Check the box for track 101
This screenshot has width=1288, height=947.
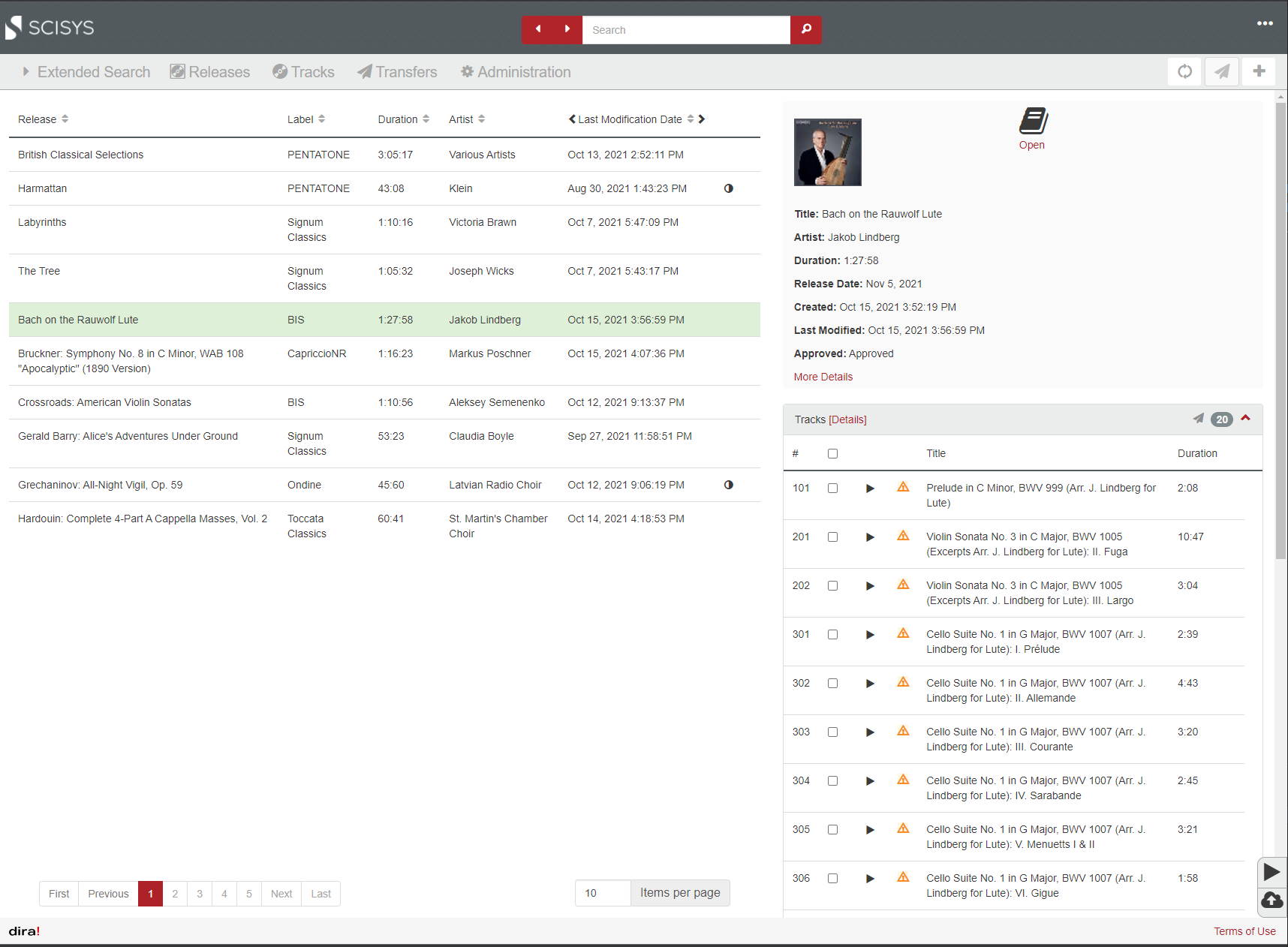pyautogui.click(x=832, y=488)
